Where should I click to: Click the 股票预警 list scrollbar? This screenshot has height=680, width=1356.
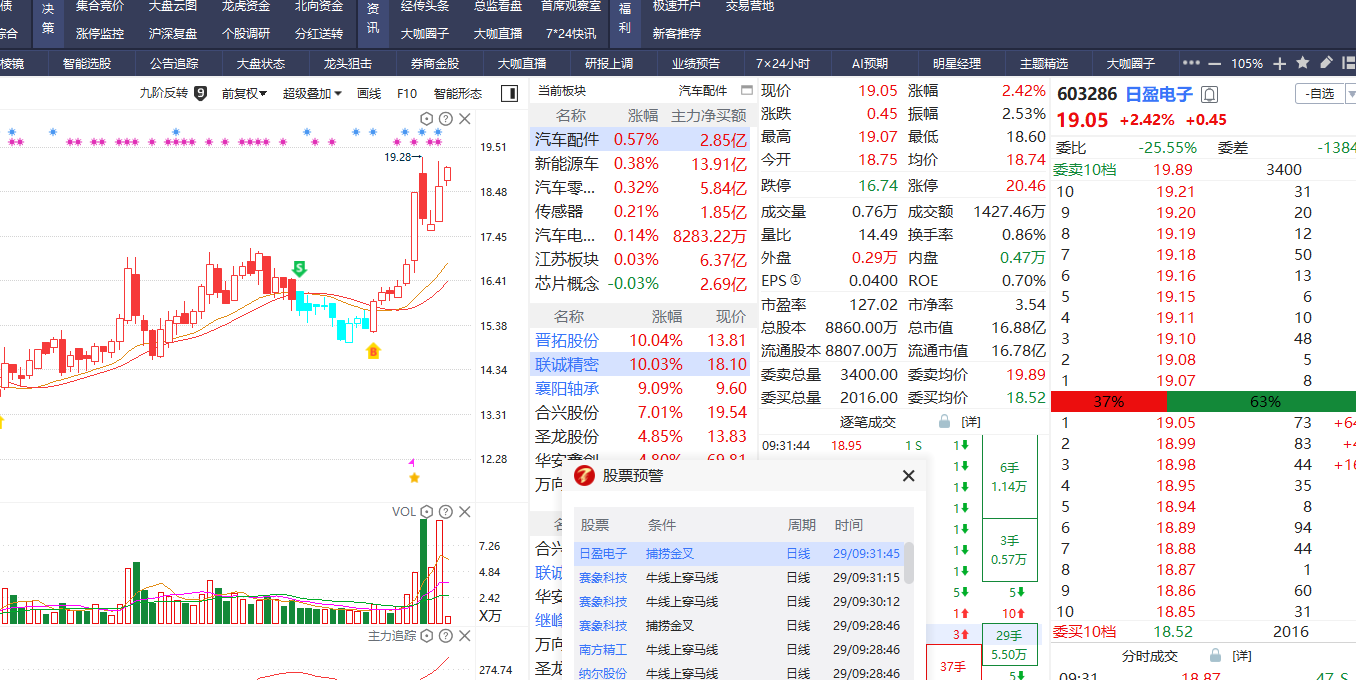pyautogui.click(x=909, y=564)
